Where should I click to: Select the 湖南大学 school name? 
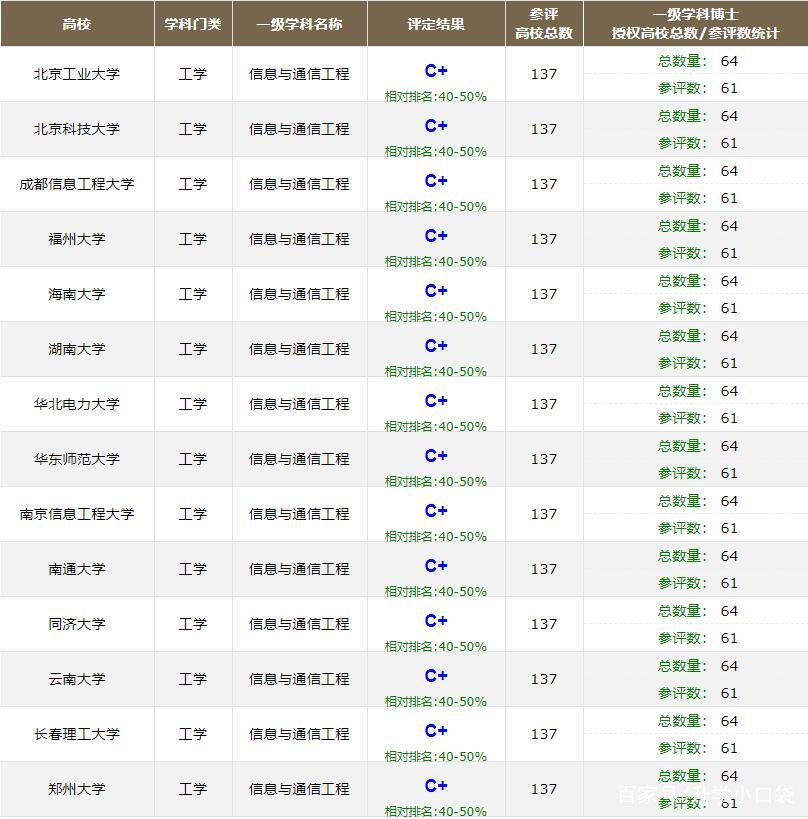pyautogui.click(x=77, y=349)
